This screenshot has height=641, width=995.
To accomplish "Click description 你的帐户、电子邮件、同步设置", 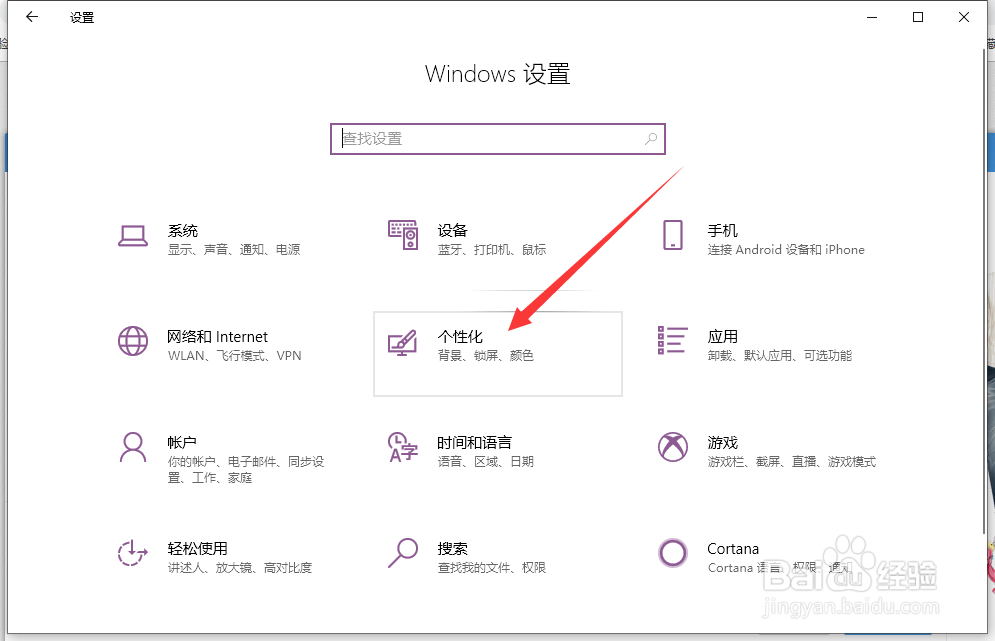I will pos(246,470).
